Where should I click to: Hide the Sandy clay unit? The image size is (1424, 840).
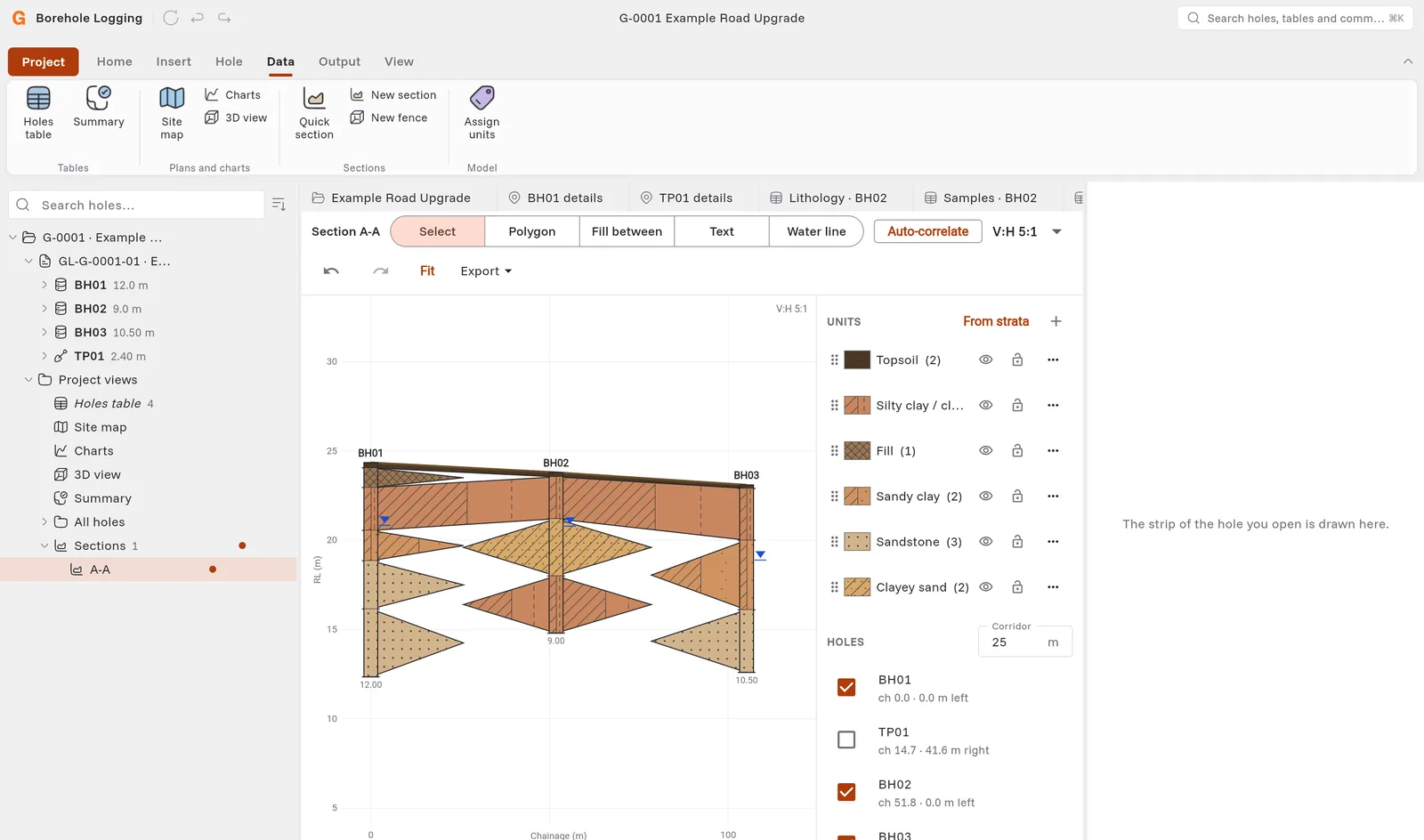point(985,497)
